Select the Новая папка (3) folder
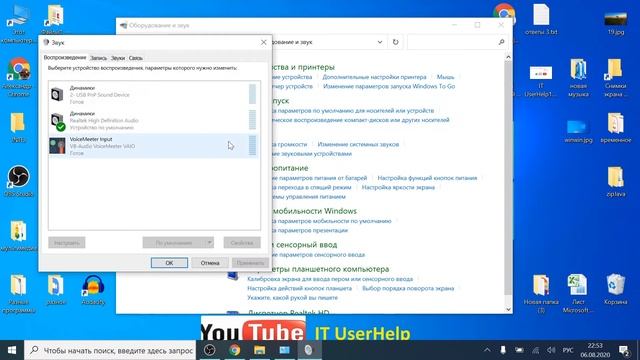 pos(541,293)
